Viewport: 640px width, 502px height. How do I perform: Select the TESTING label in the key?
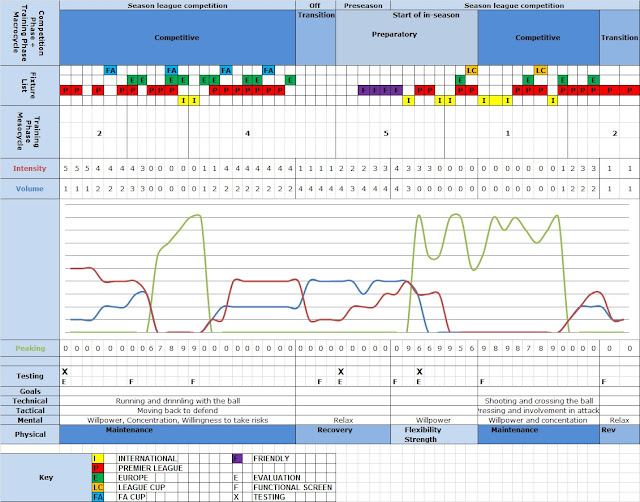269,497
